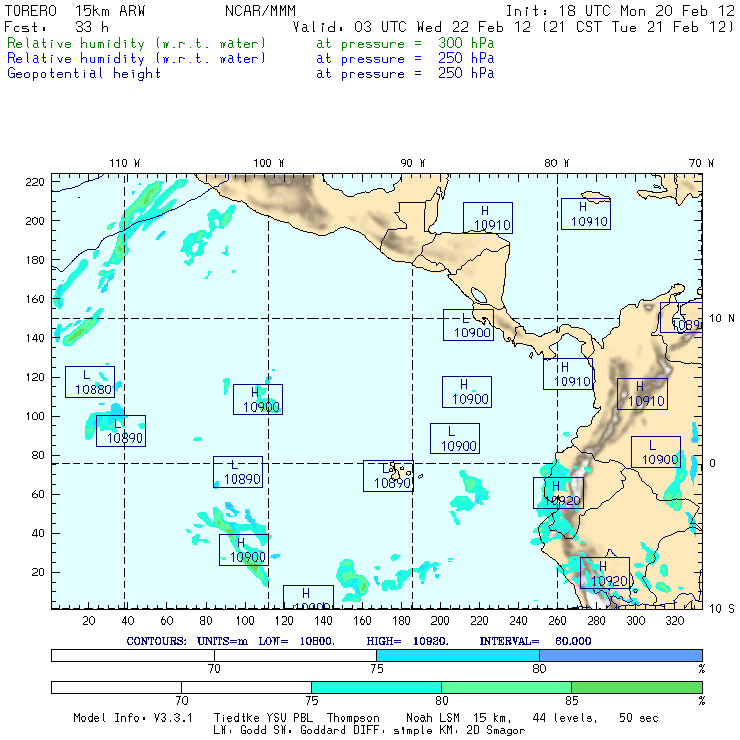Click the light green 80–85% legend swatch
Image resolution: width=740 pixels, height=740 pixels.
pyautogui.click(x=506, y=687)
